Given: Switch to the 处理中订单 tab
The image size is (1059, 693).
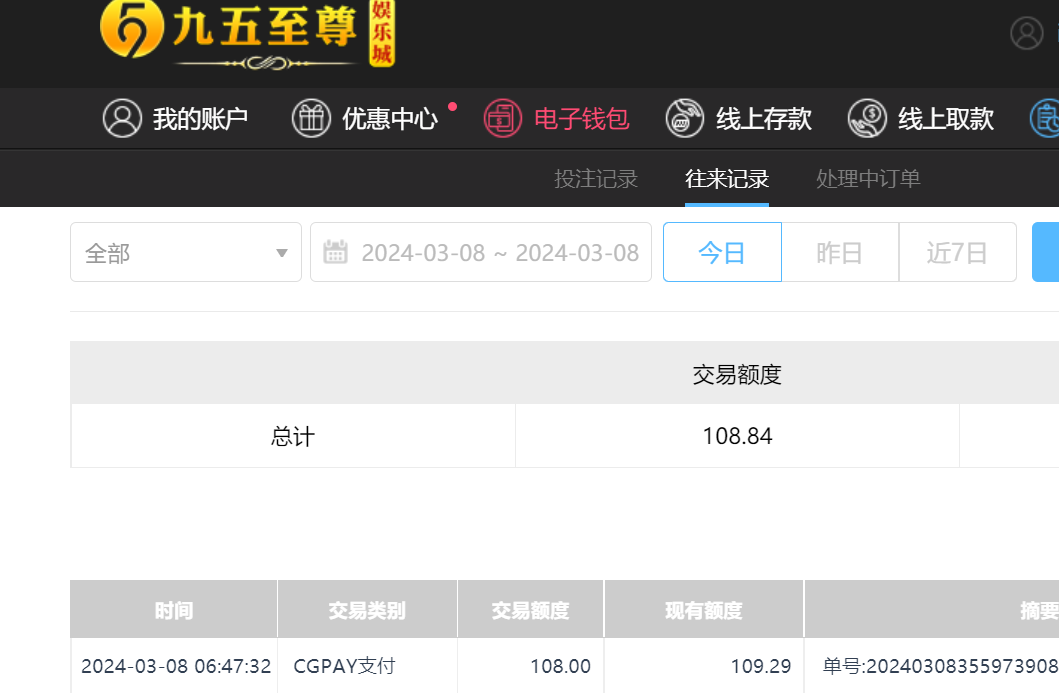Looking at the screenshot, I should click(868, 179).
